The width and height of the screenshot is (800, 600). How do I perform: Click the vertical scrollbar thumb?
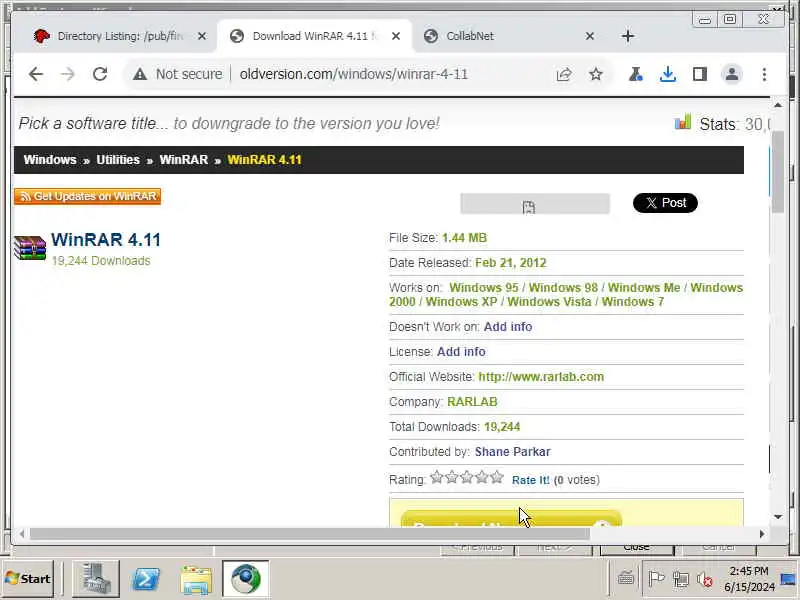[x=778, y=171]
